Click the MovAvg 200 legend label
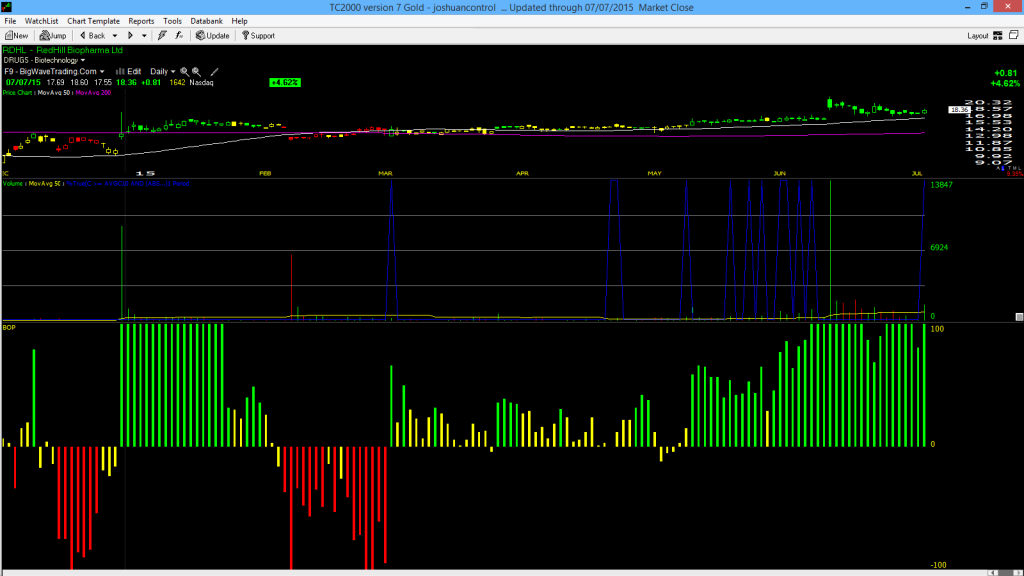The width and height of the screenshot is (1024, 576). coord(93,93)
